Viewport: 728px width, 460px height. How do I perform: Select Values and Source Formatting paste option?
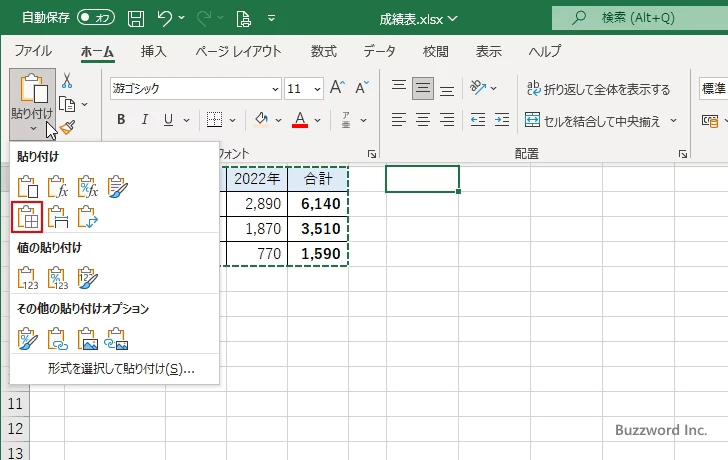(88, 278)
